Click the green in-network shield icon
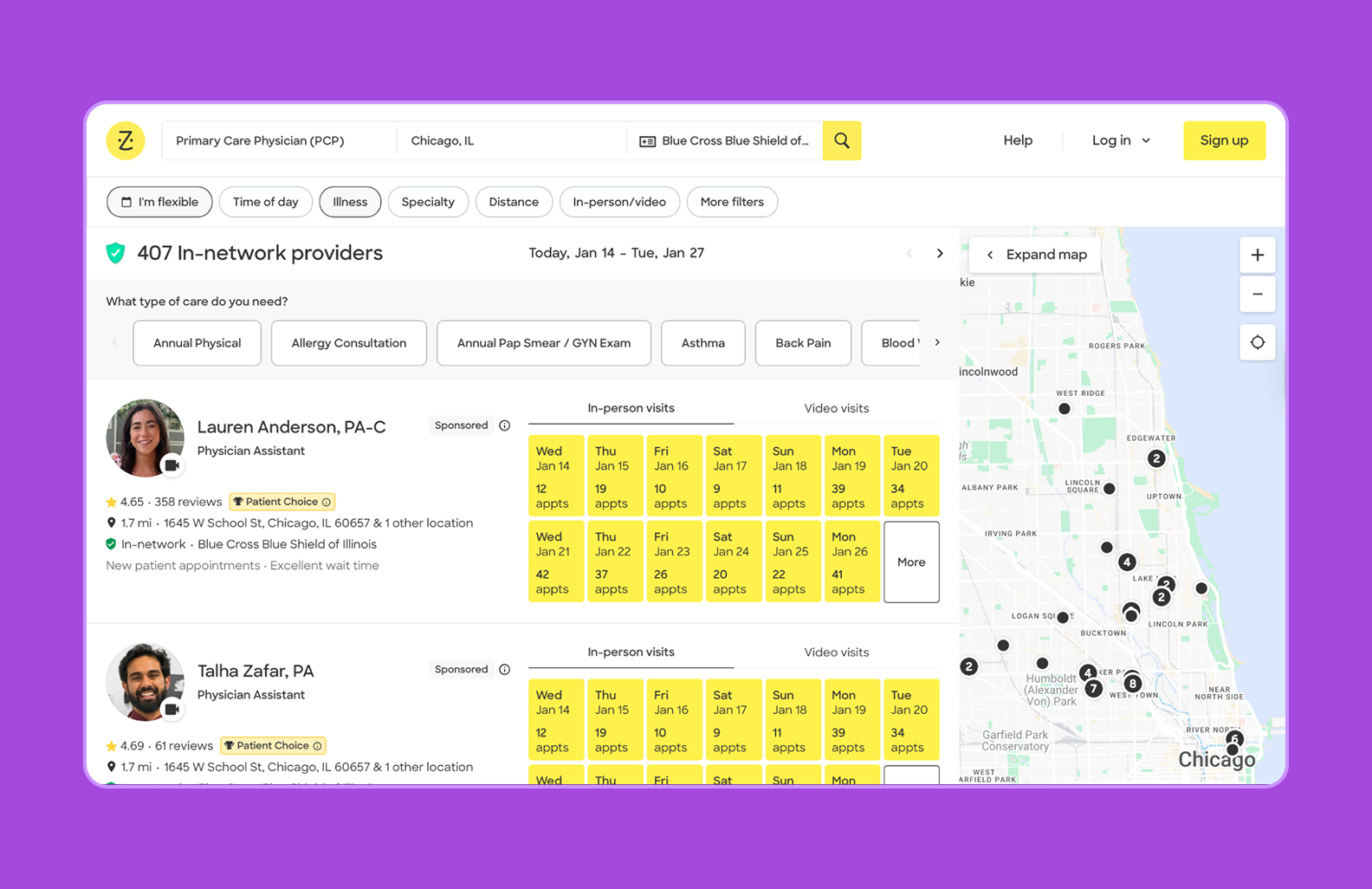The height and width of the screenshot is (889, 1372). tap(115, 253)
